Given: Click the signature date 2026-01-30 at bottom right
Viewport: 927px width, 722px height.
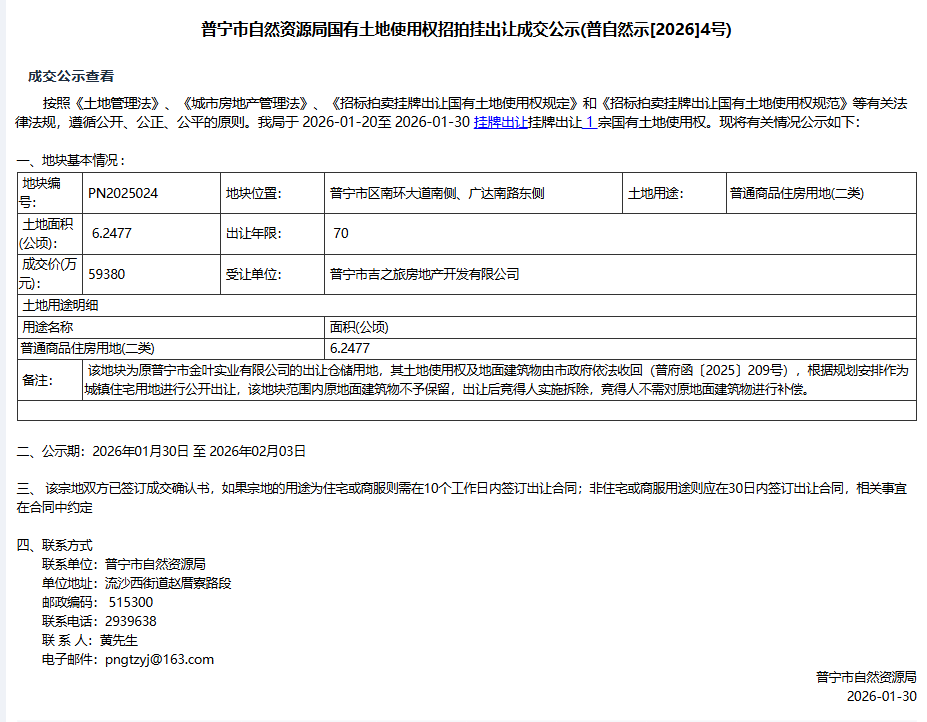Looking at the screenshot, I should 881,696.
